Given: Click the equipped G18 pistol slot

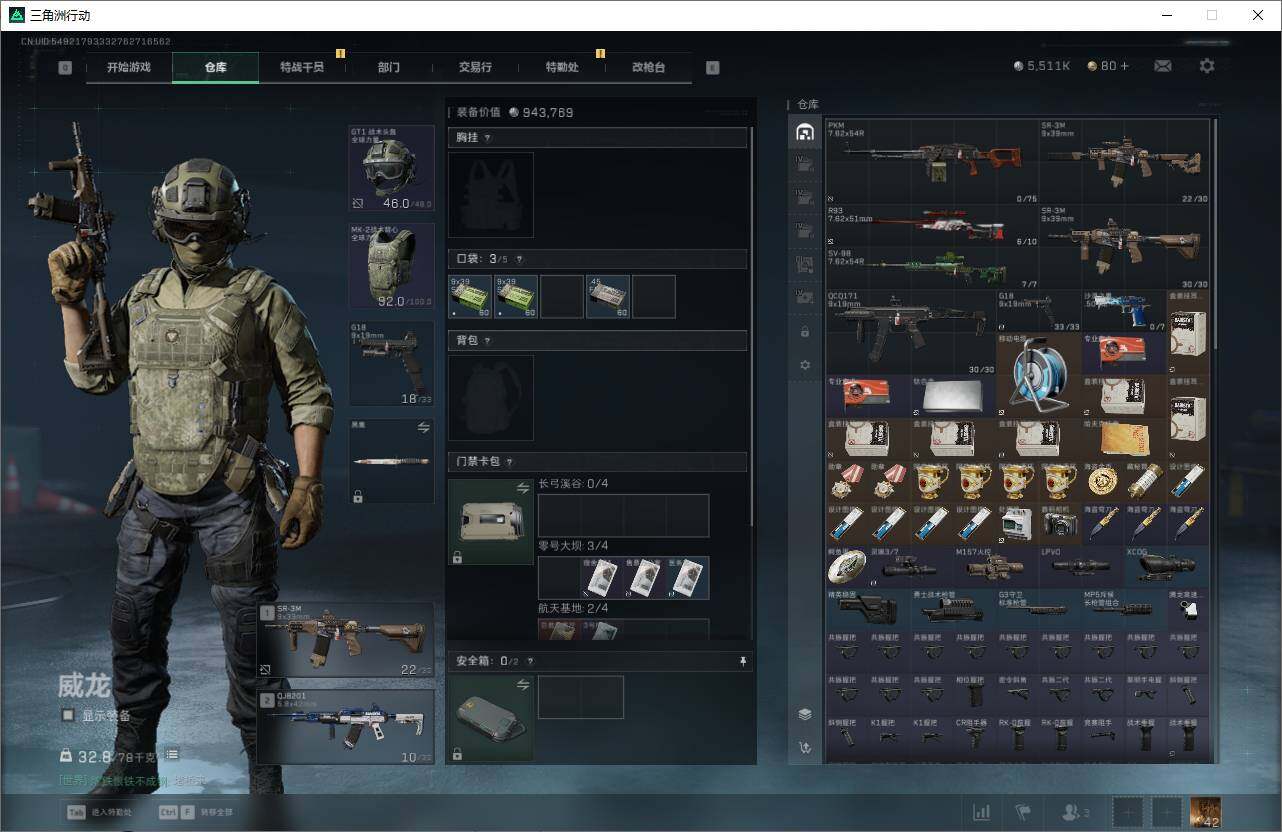Looking at the screenshot, I should (391, 364).
